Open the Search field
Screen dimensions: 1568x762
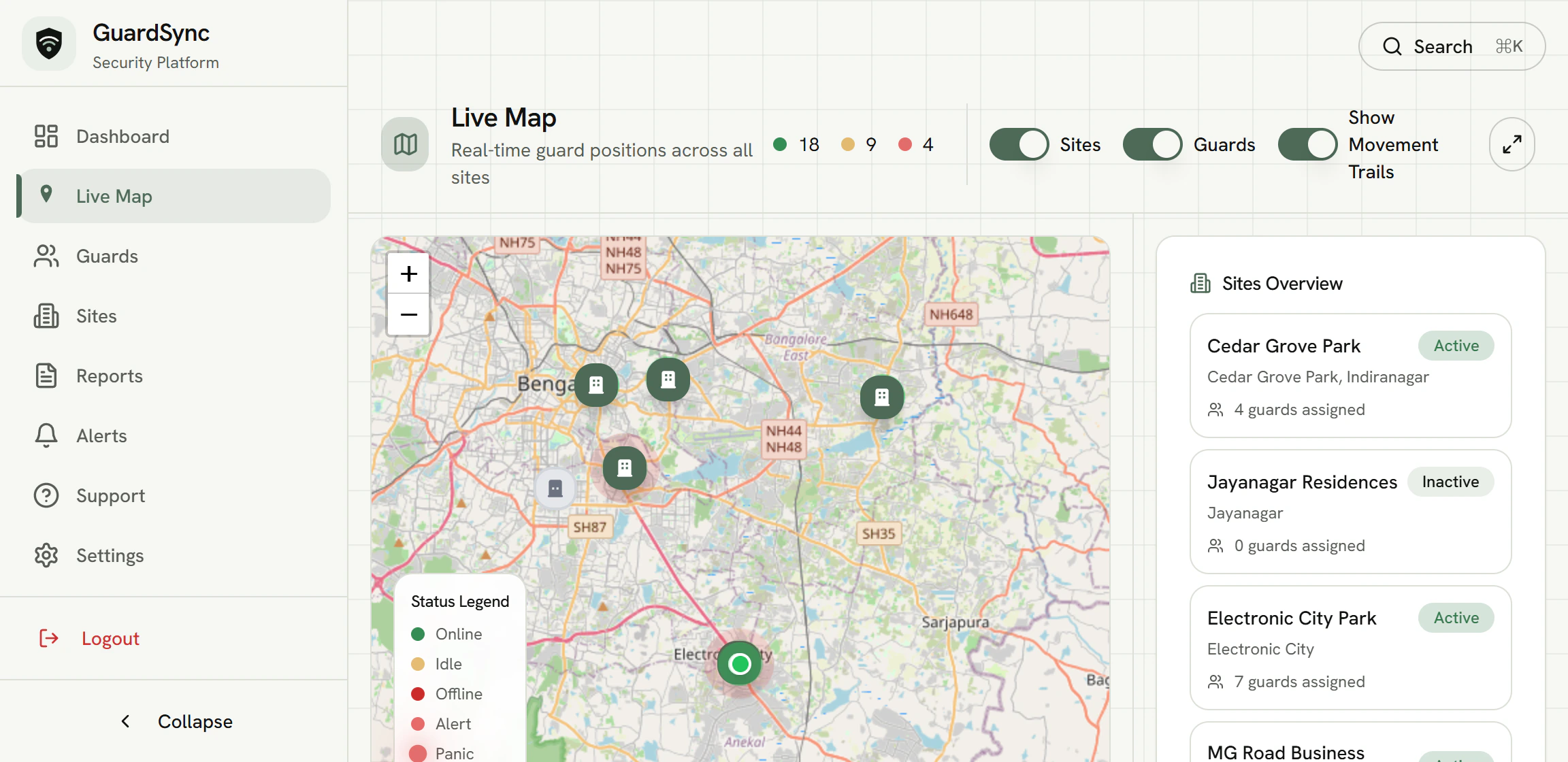[x=1452, y=46]
